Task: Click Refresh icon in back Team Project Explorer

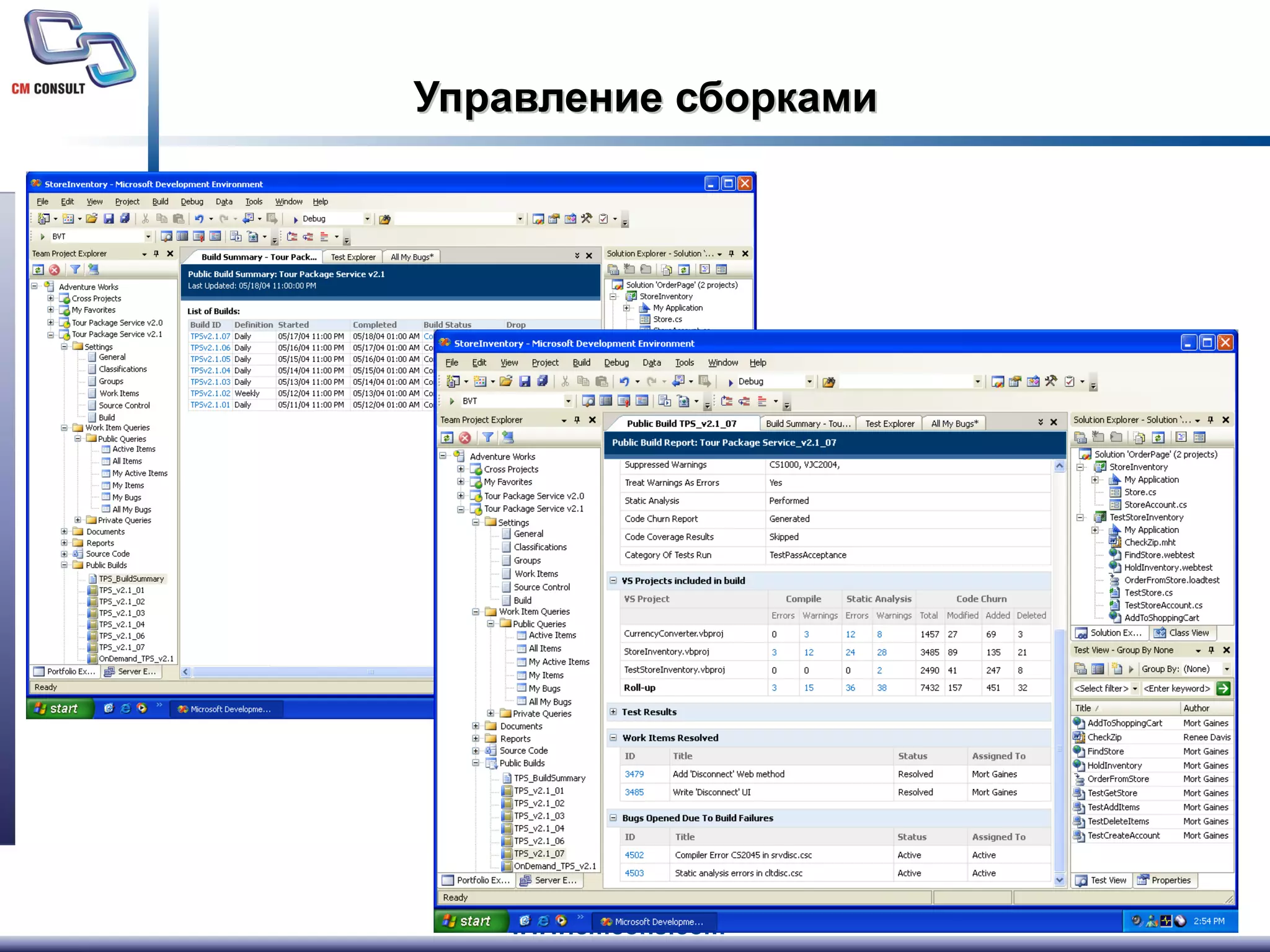Action: point(38,270)
